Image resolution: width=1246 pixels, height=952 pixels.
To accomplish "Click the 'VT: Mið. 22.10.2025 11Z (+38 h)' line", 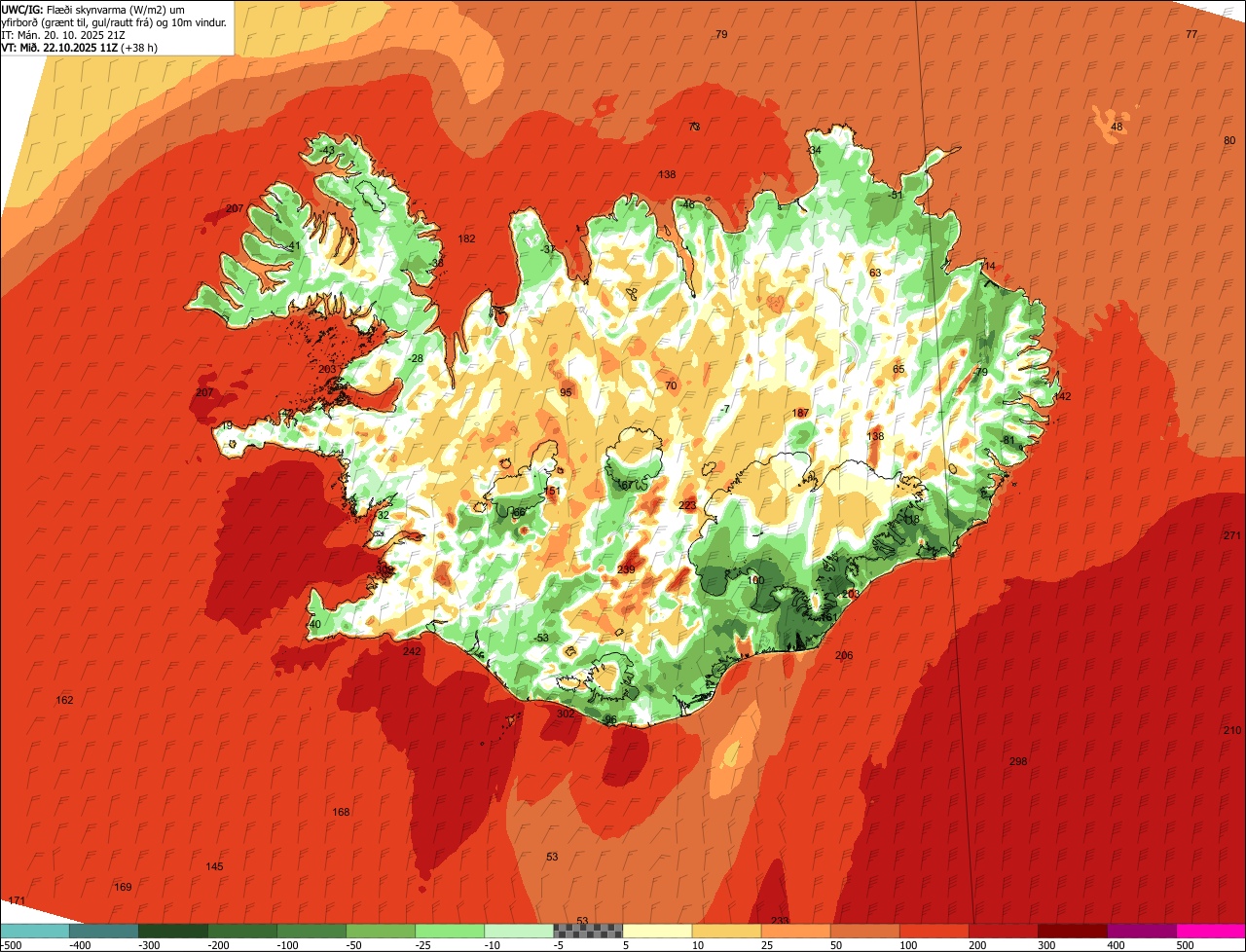I will (x=82, y=46).
